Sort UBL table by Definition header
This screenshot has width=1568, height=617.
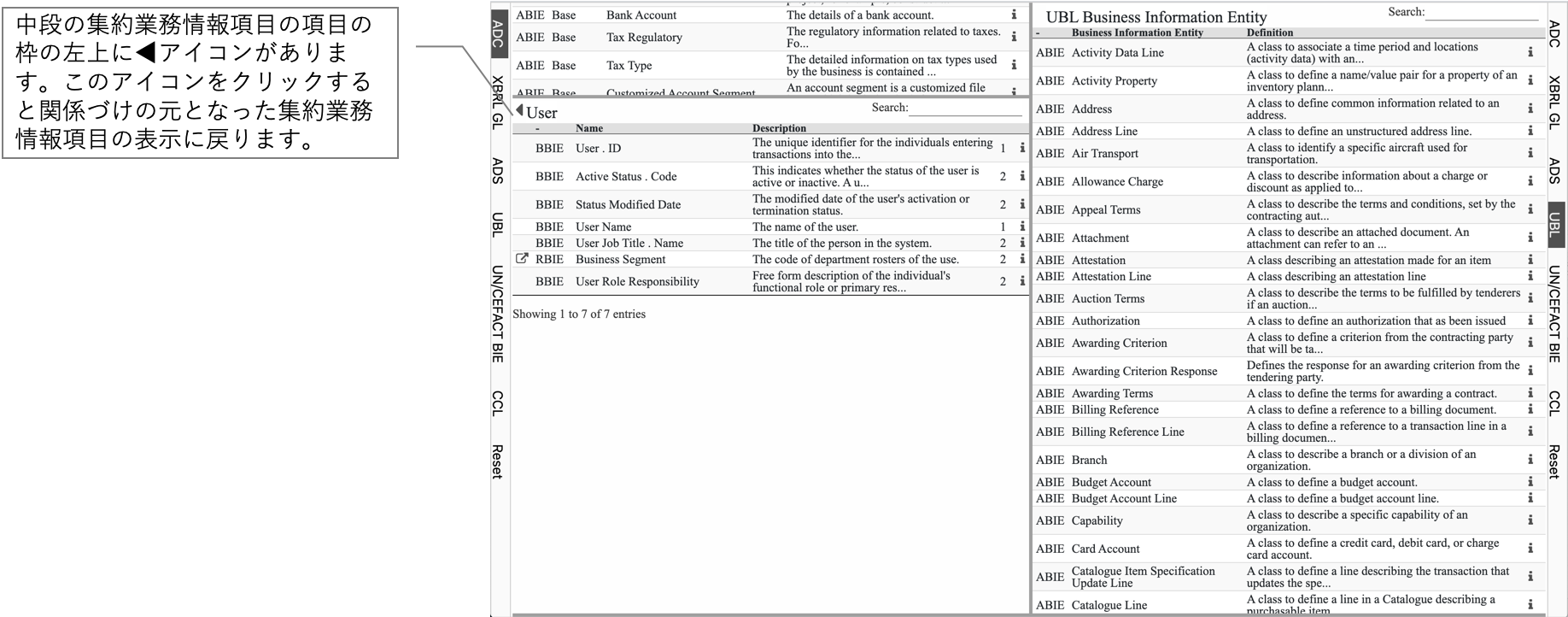(1270, 32)
